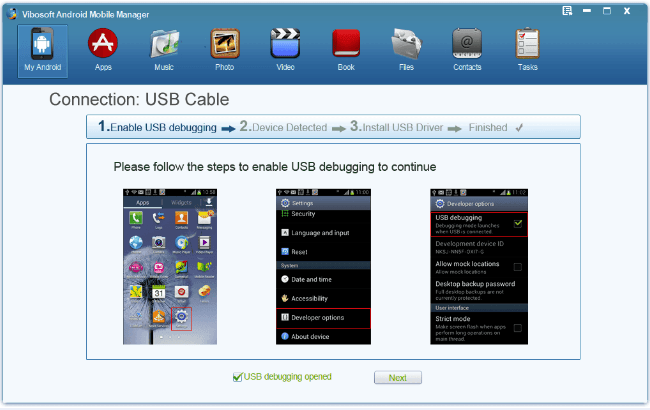The width and height of the screenshot is (650, 410).
Task: Click the Finished step label
Action: point(488,127)
